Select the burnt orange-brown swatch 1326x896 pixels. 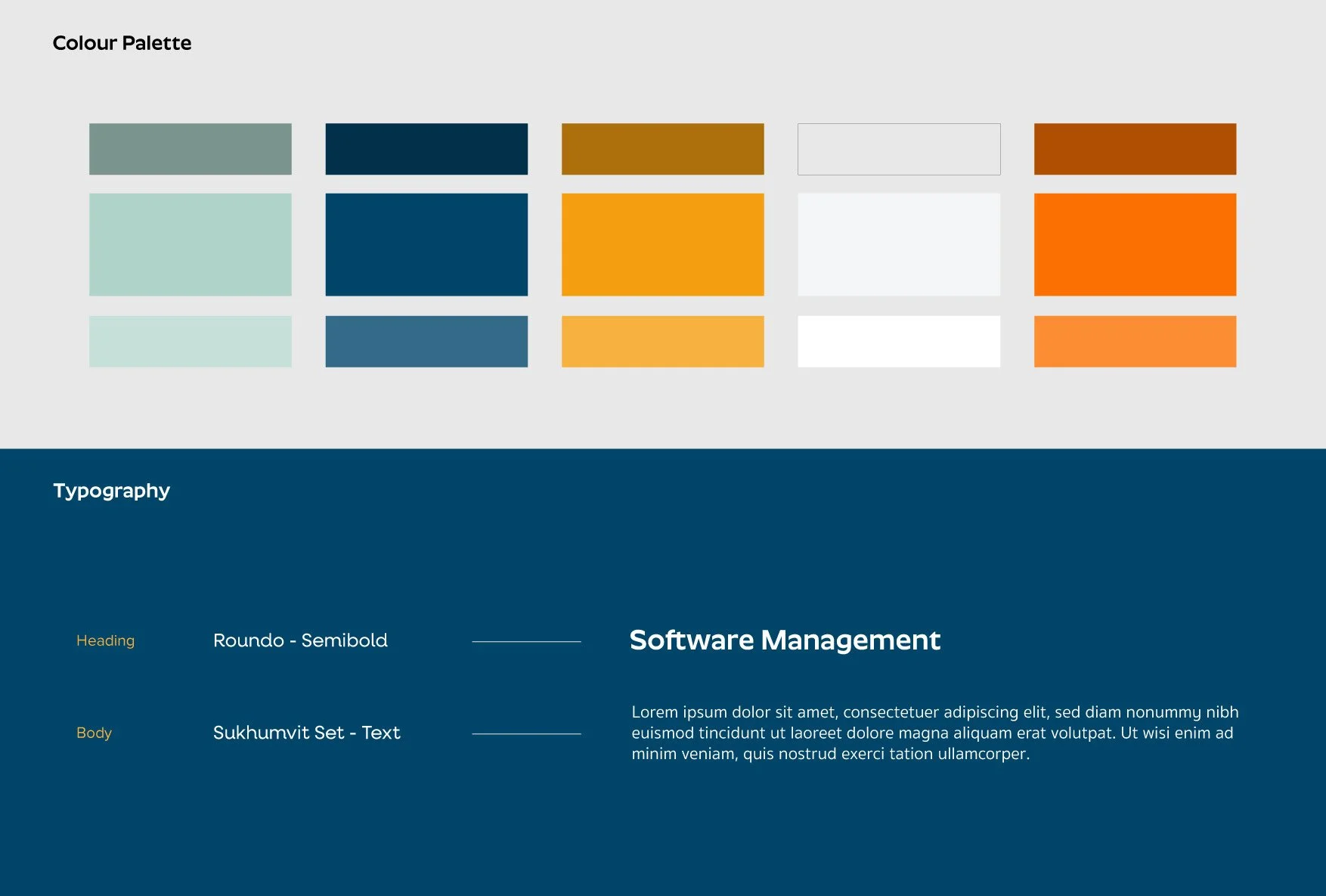tap(1135, 149)
